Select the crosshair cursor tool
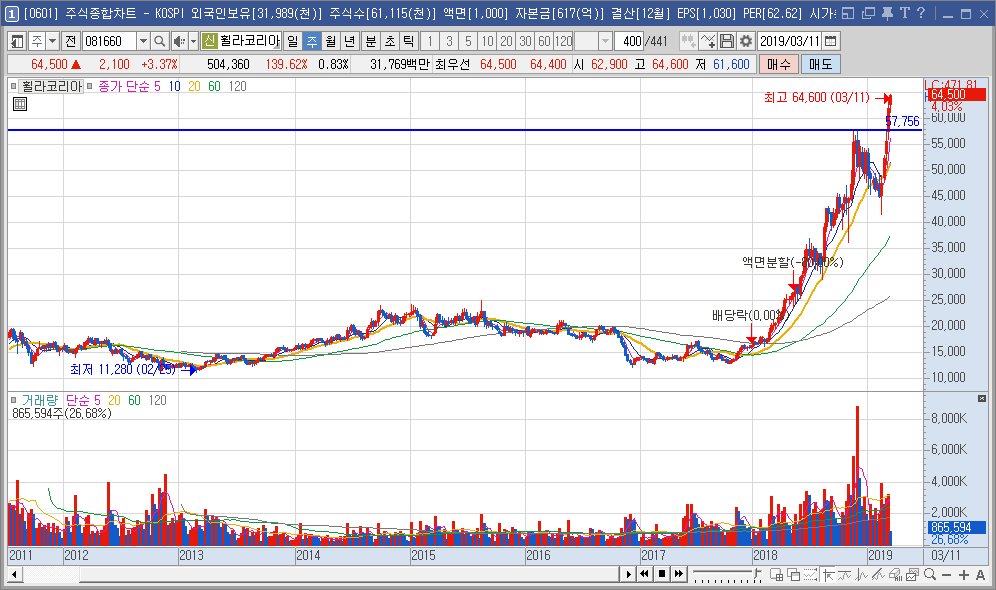This screenshot has width=996, height=590. pyautogui.click(x=828, y=574)
